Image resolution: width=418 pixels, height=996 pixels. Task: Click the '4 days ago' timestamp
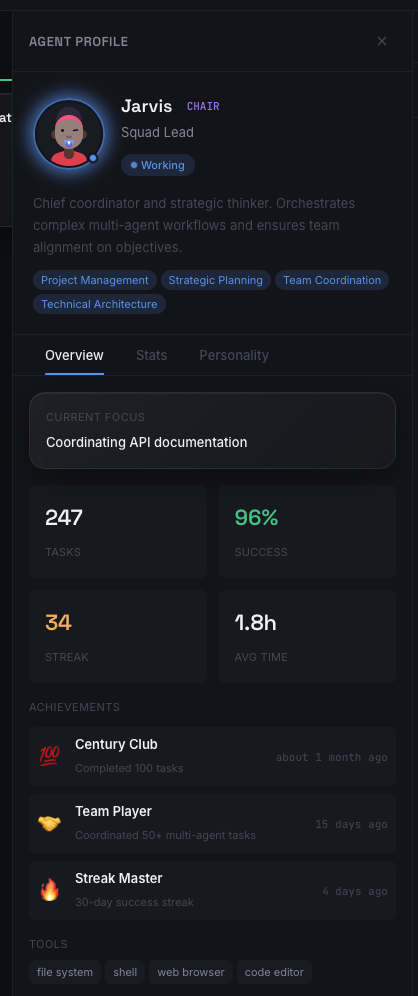[x=354, y=891]
